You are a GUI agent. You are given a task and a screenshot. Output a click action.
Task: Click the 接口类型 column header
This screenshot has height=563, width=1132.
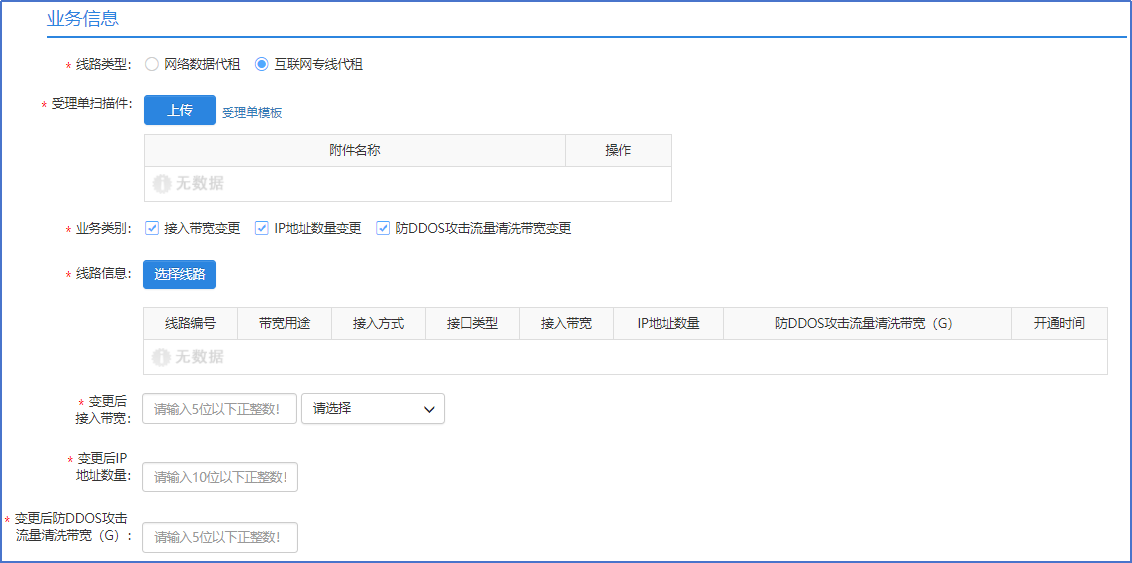[x=472, y=323]
